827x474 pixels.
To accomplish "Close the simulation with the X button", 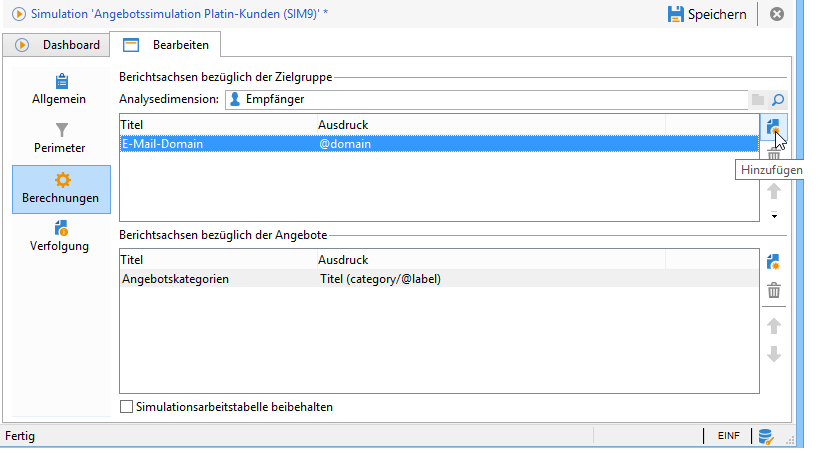I will (x=776, y=14).
